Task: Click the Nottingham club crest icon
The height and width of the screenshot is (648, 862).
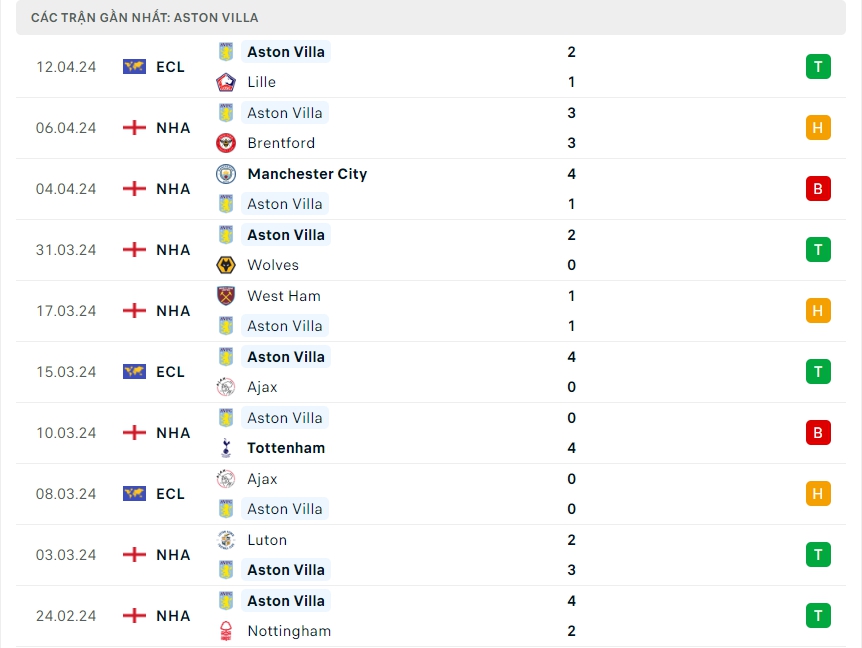Action: (x=226, y=631)
